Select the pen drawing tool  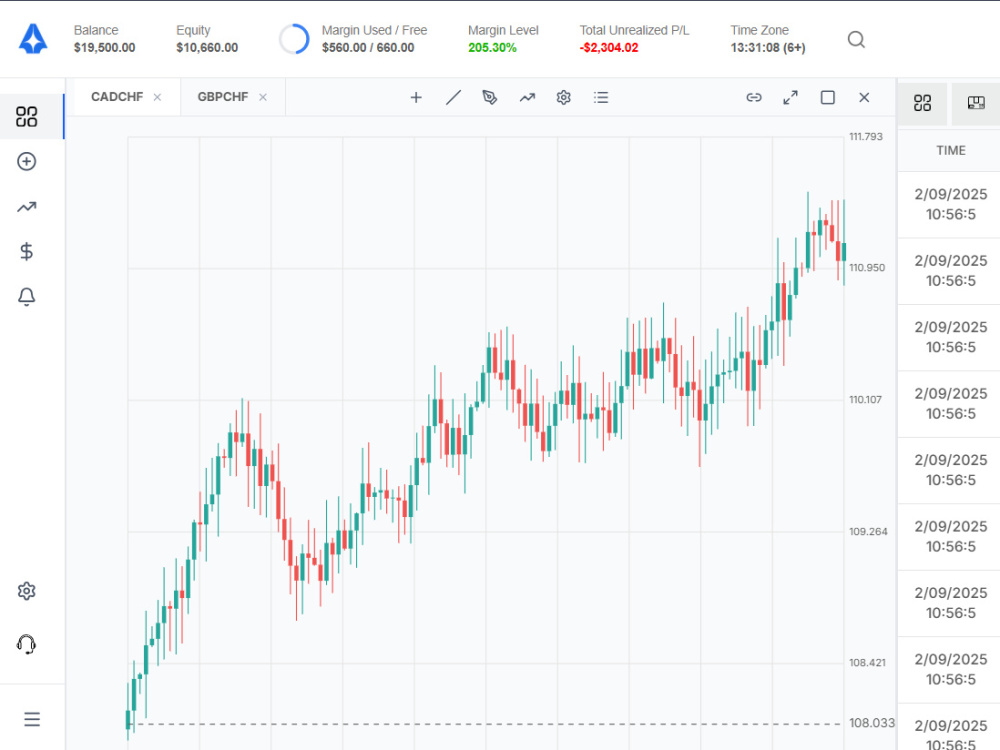pos(489,98)
